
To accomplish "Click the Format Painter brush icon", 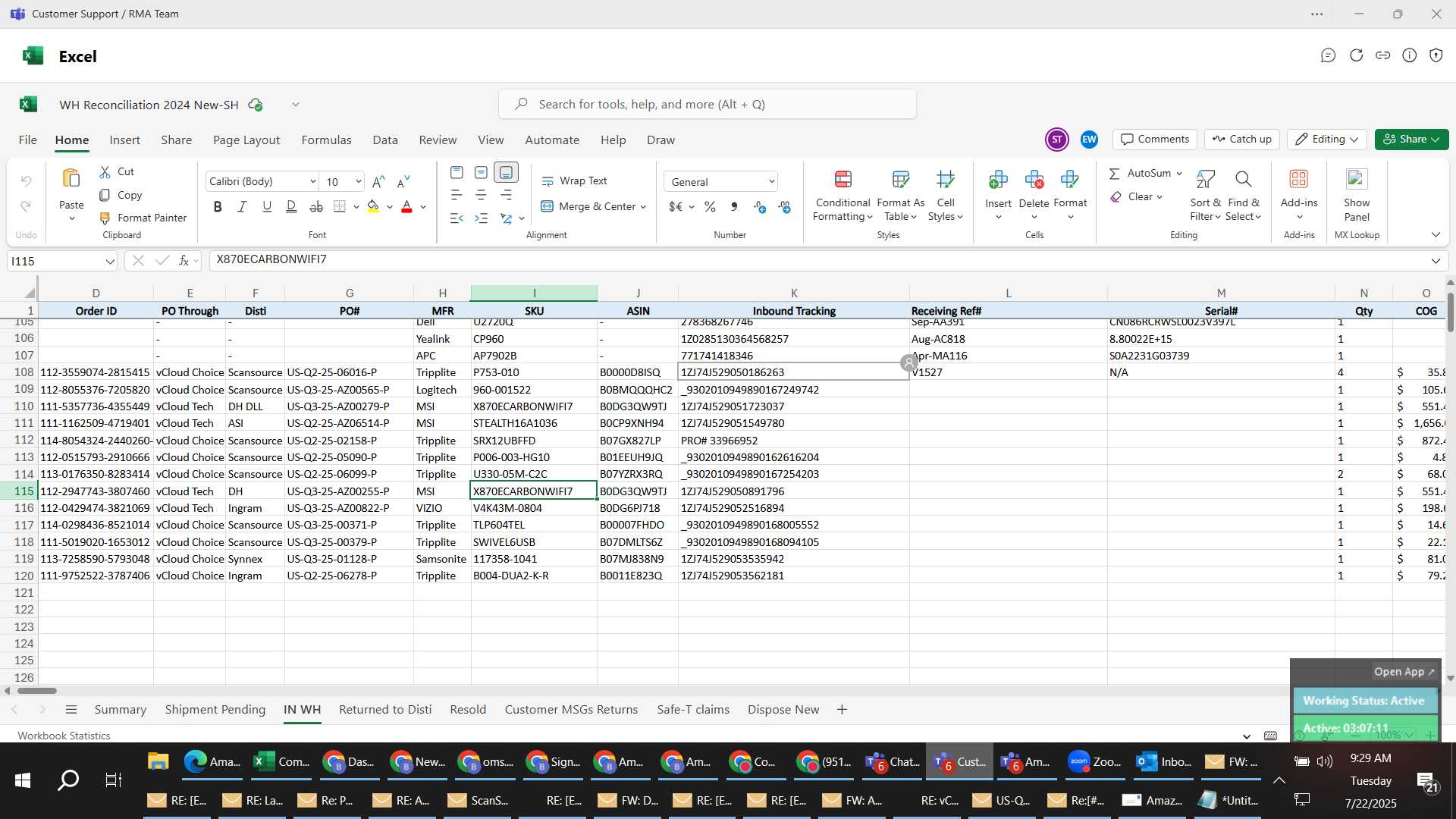I will (105, 218).
